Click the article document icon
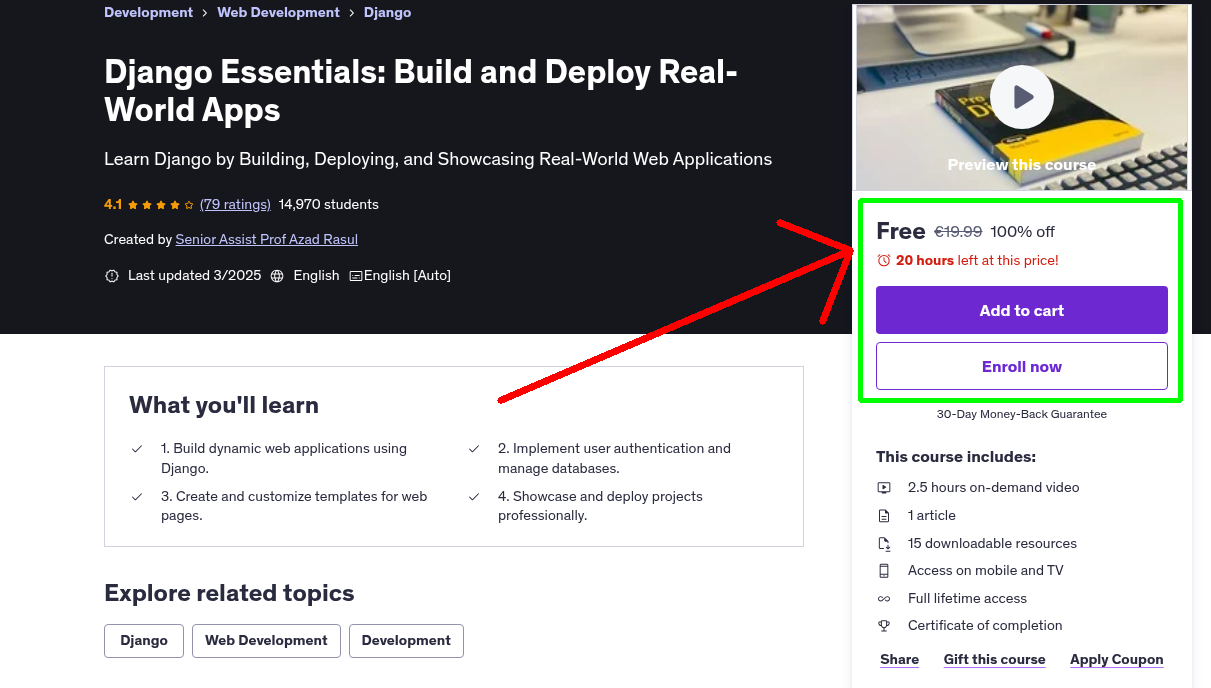 pyautogui.click(x=884, y=516)
